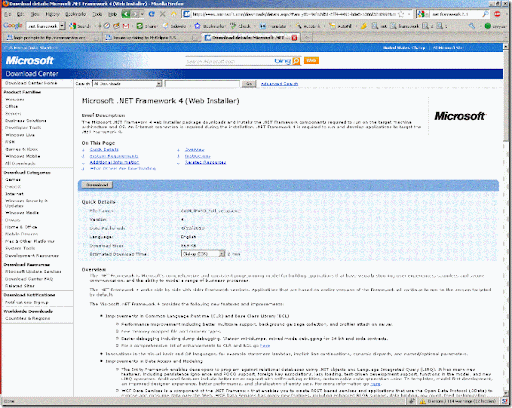512x408 pixels.
Task: Click the Google Toolbar Search button
Action: pos(80,26)
